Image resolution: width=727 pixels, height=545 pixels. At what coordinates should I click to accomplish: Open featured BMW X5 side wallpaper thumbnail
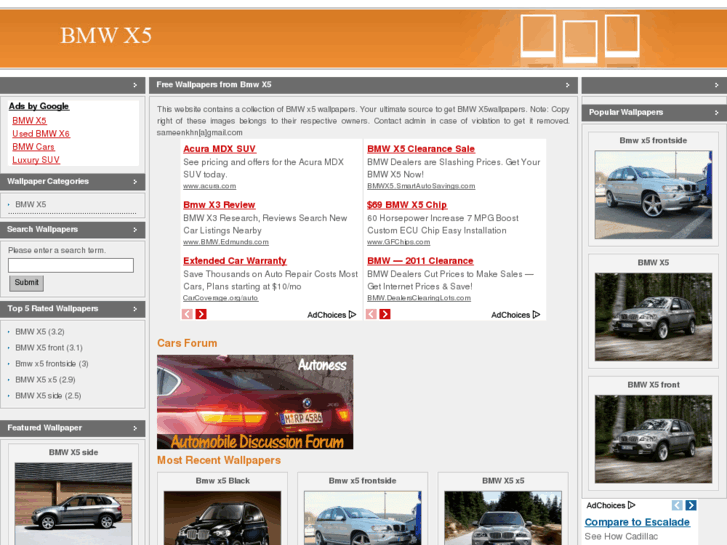coord(73,504)
